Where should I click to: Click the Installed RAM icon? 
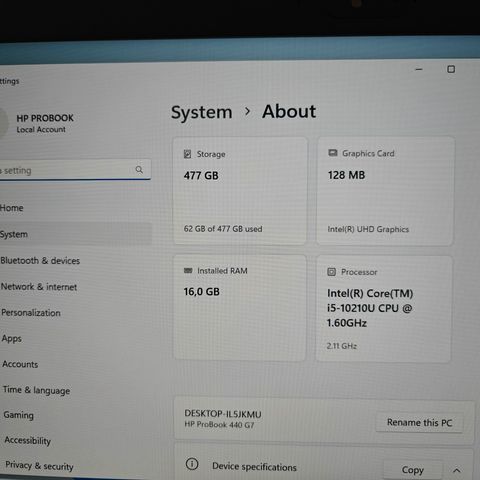[x=188, y=271]
